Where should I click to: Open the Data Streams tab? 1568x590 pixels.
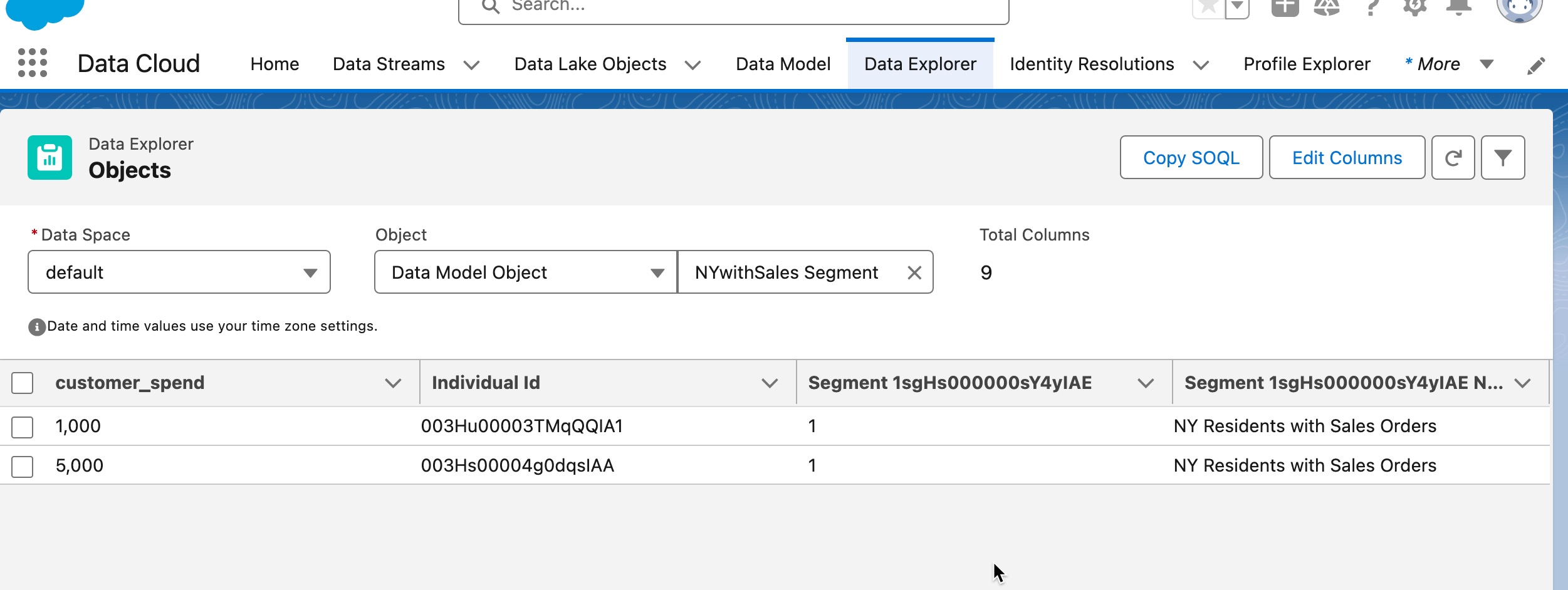coord(389,64)
